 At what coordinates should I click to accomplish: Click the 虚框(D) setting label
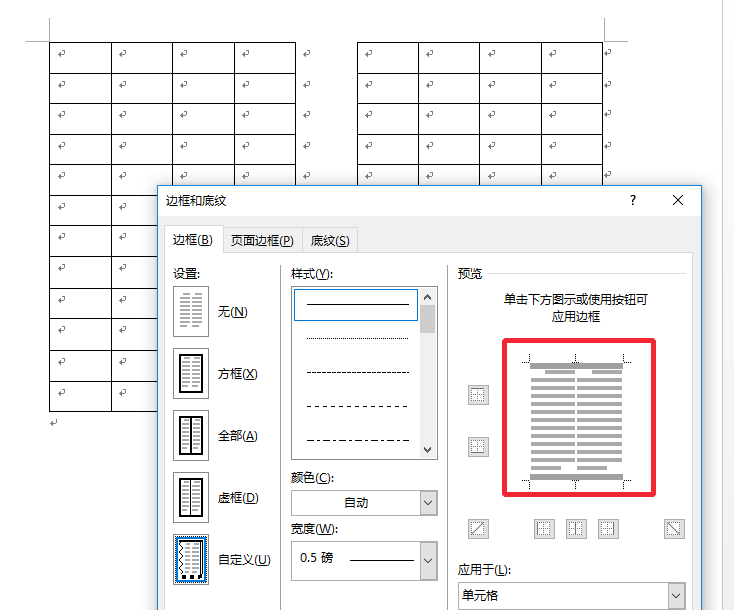[x=238, y=498]
